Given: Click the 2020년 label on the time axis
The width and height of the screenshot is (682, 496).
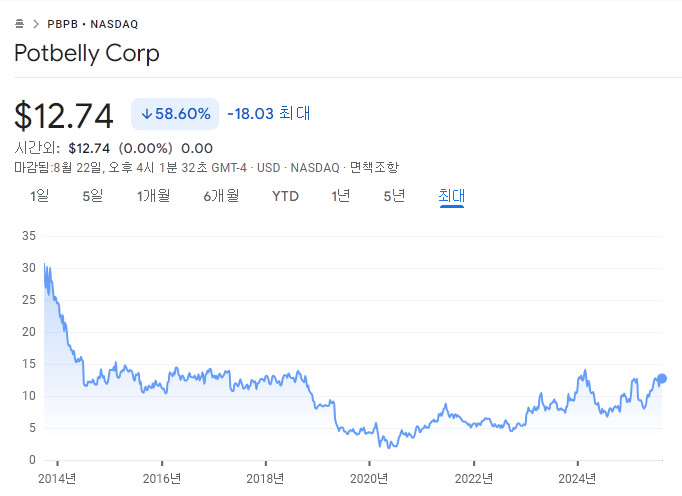Looking at the screenshot, I should pos(369,478).
